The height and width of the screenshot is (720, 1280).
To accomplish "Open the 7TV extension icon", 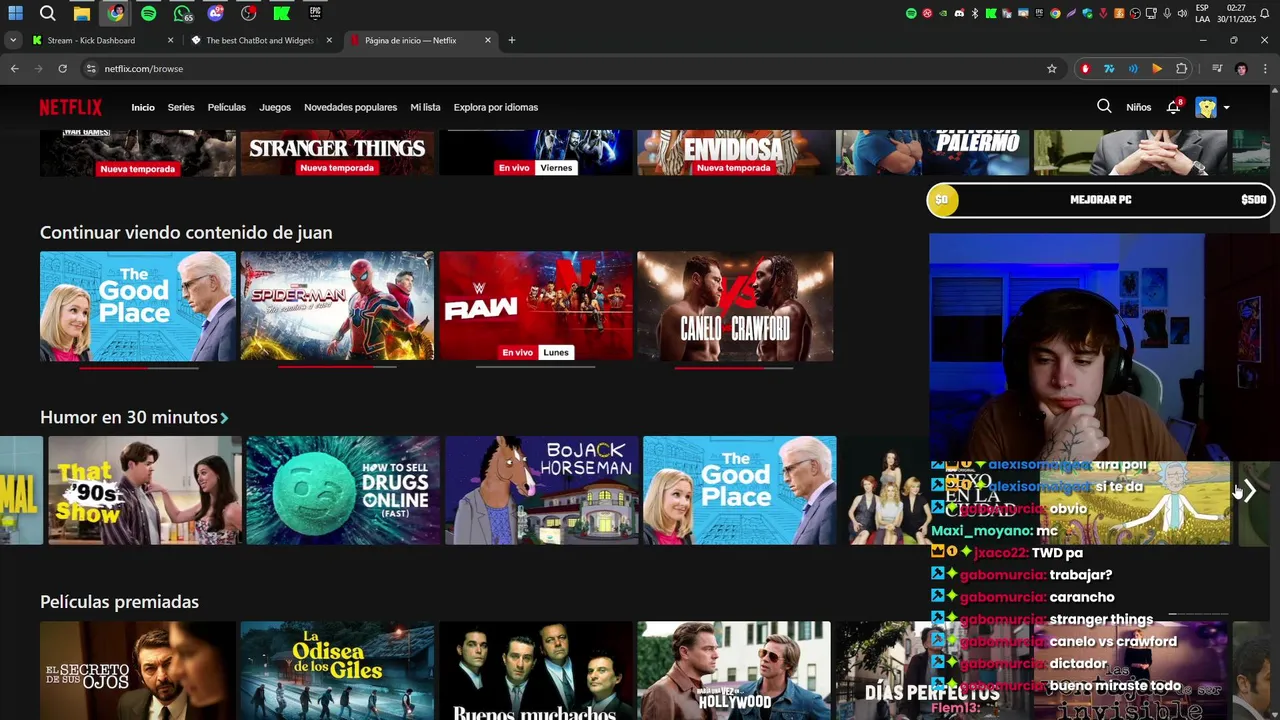I will point(1109,69).
